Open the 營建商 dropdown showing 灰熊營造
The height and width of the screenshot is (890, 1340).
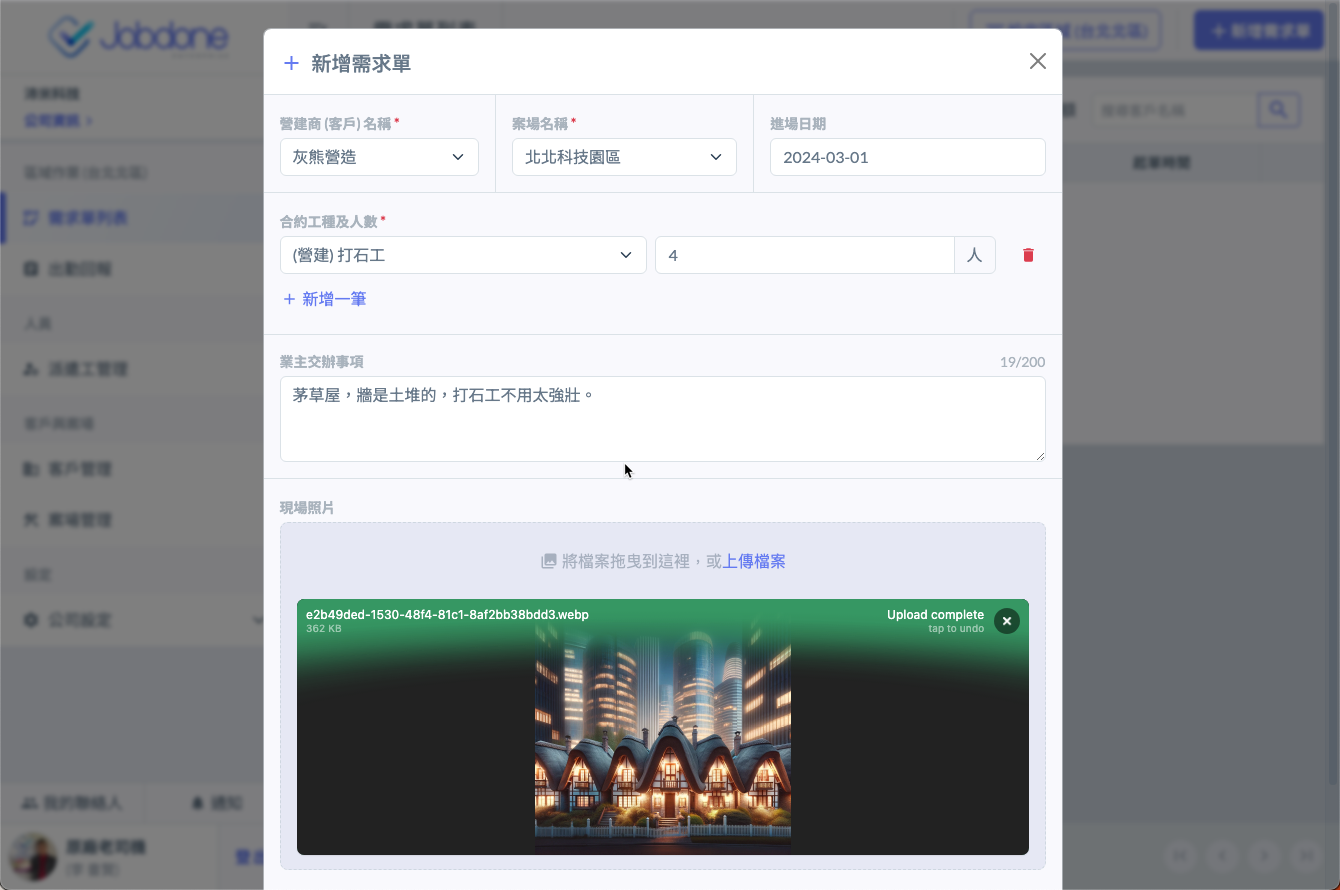379,157
